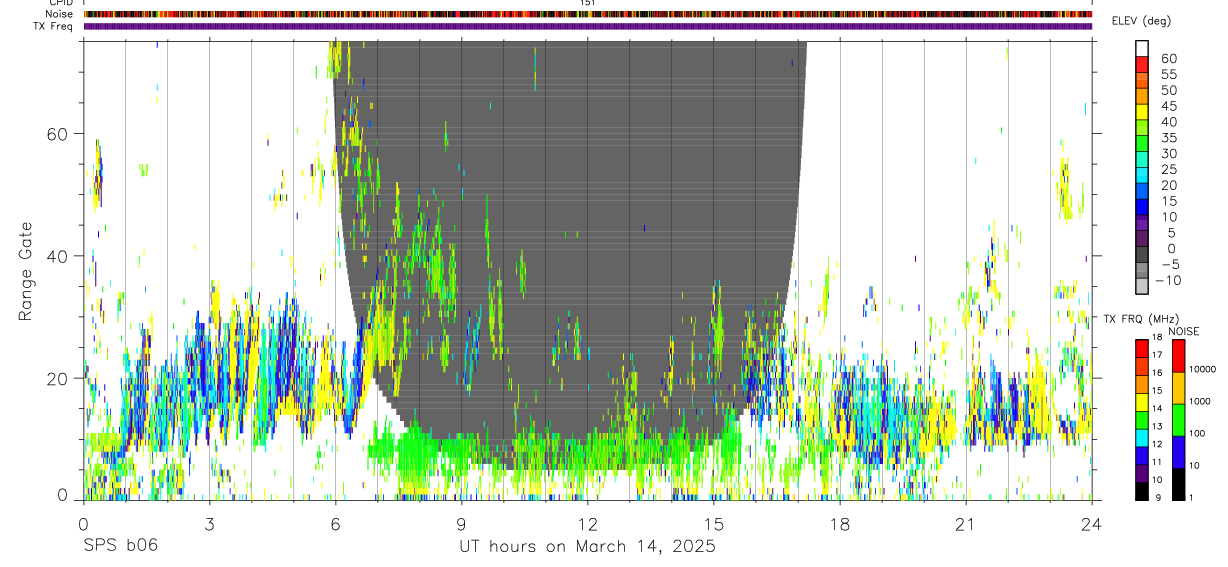Click the red 18 MHz TX frequency swatch

(1141, 347)
